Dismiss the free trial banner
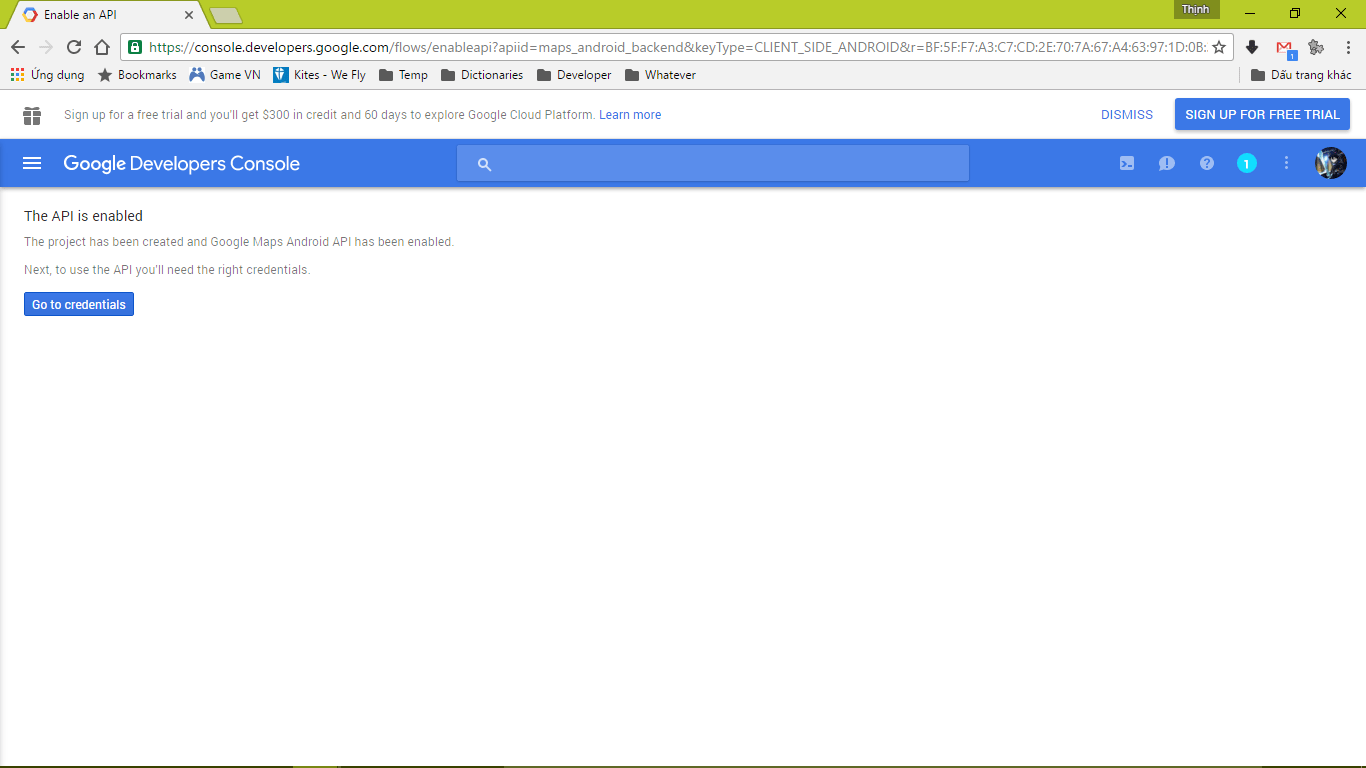 [x=1127, y=115]
